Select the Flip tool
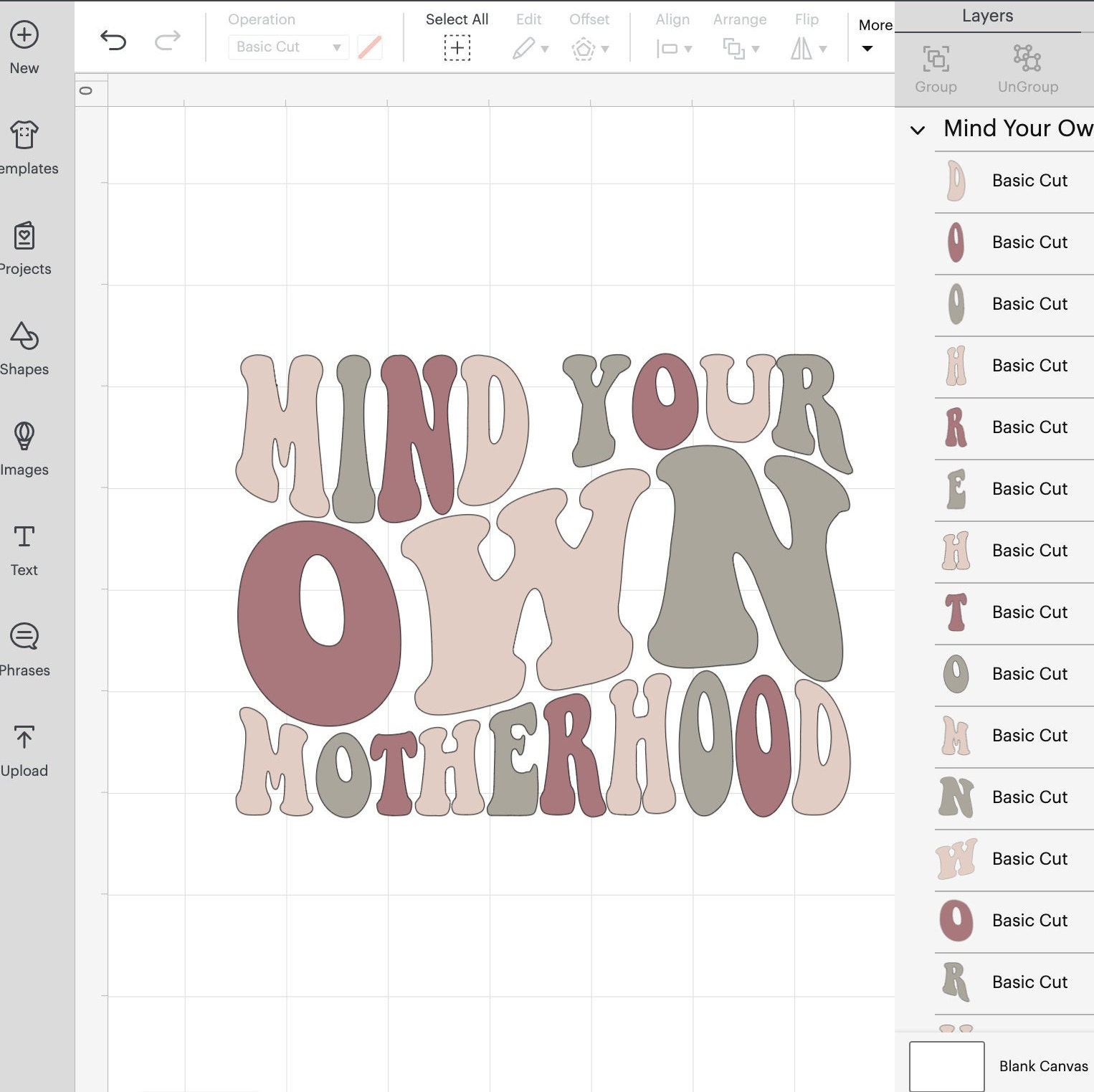The height and width of the screenshot is (1092, 1094). [803, 47]
